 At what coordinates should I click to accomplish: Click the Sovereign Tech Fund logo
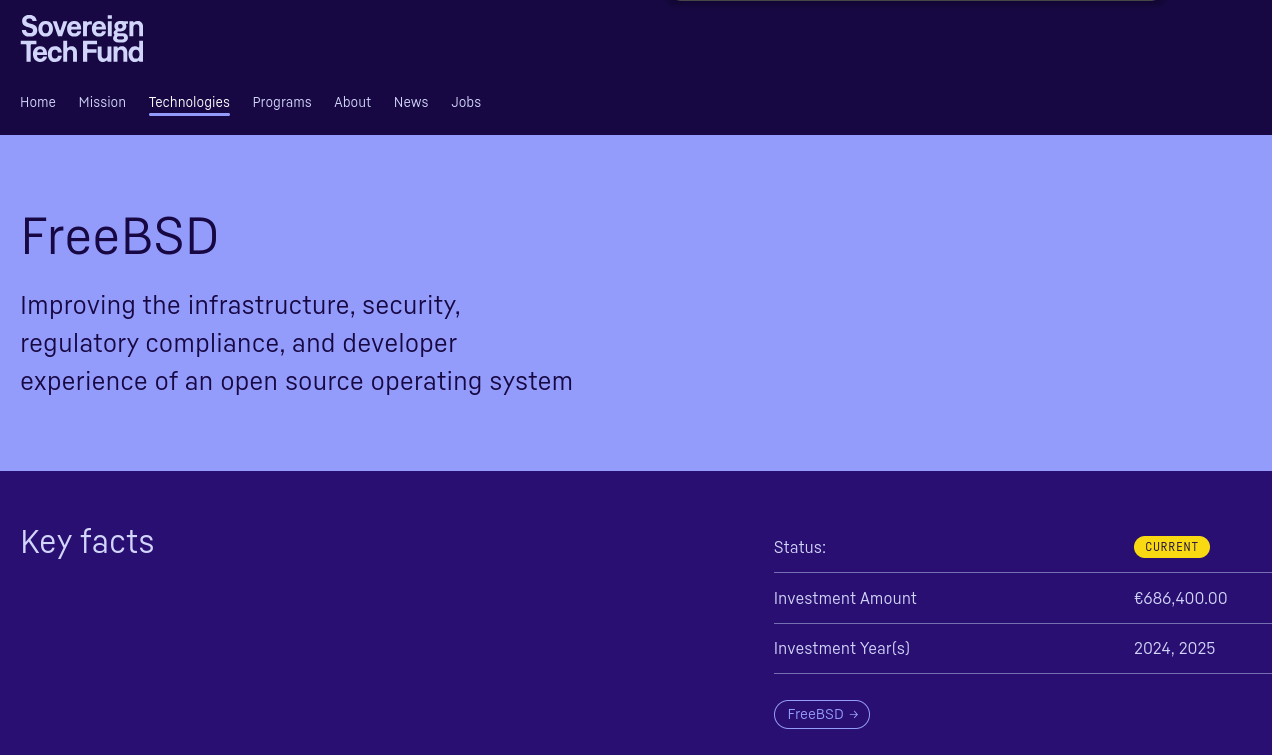pos(81,38)
